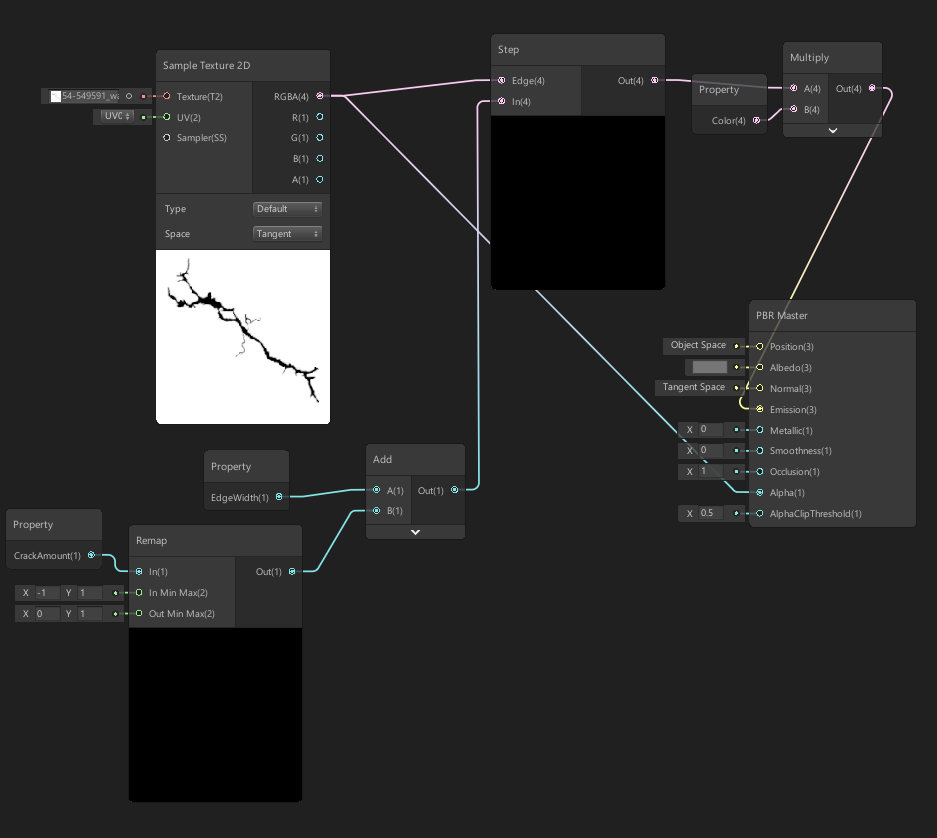
Task: Click the RGBA(4) output port on Sample Texture 2D
Action: point(320,96)
